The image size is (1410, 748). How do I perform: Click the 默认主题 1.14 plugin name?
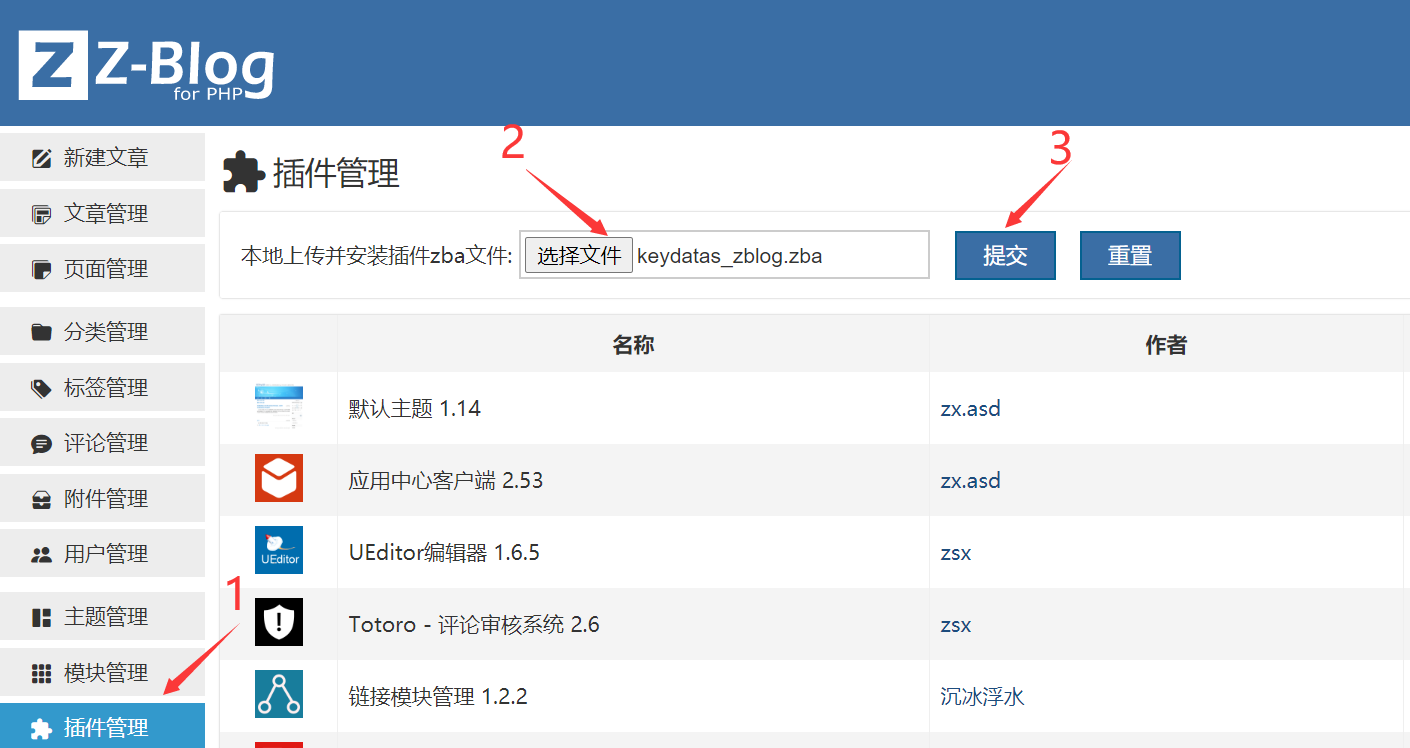tap(414, 408)
